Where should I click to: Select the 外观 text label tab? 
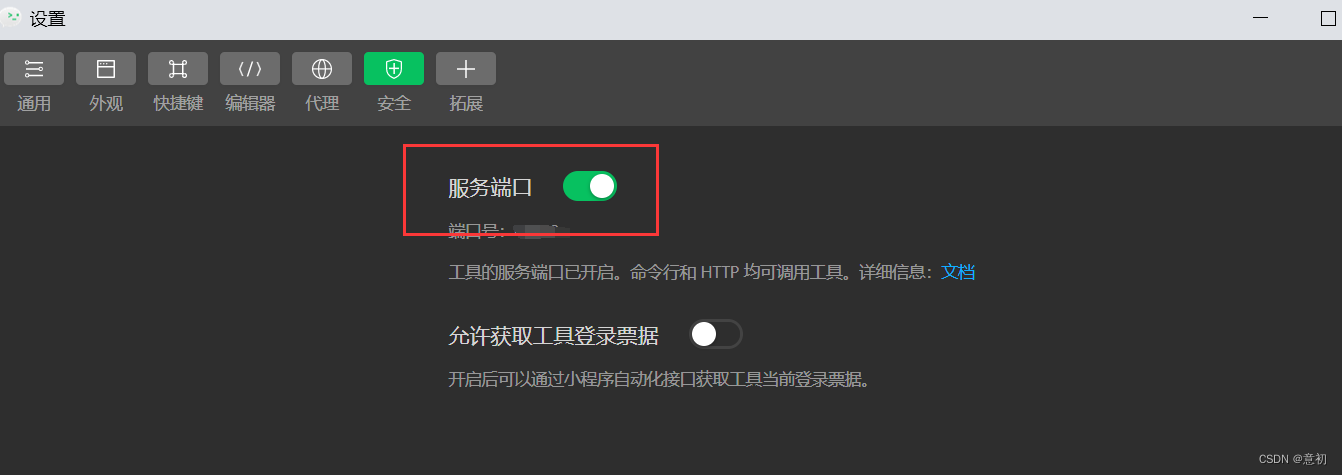coord(106,103)
